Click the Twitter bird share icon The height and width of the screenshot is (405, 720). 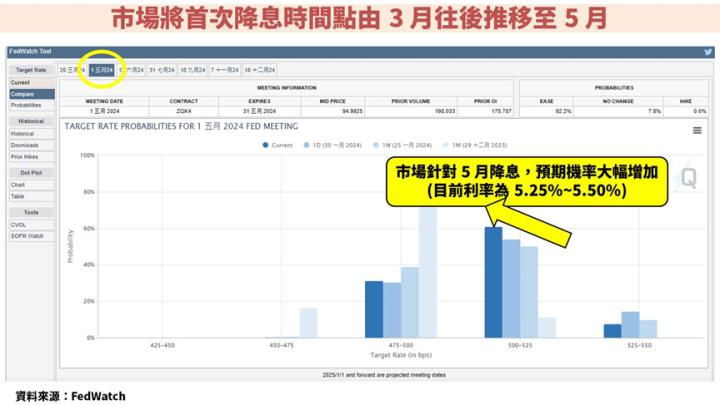pos(707,51)
